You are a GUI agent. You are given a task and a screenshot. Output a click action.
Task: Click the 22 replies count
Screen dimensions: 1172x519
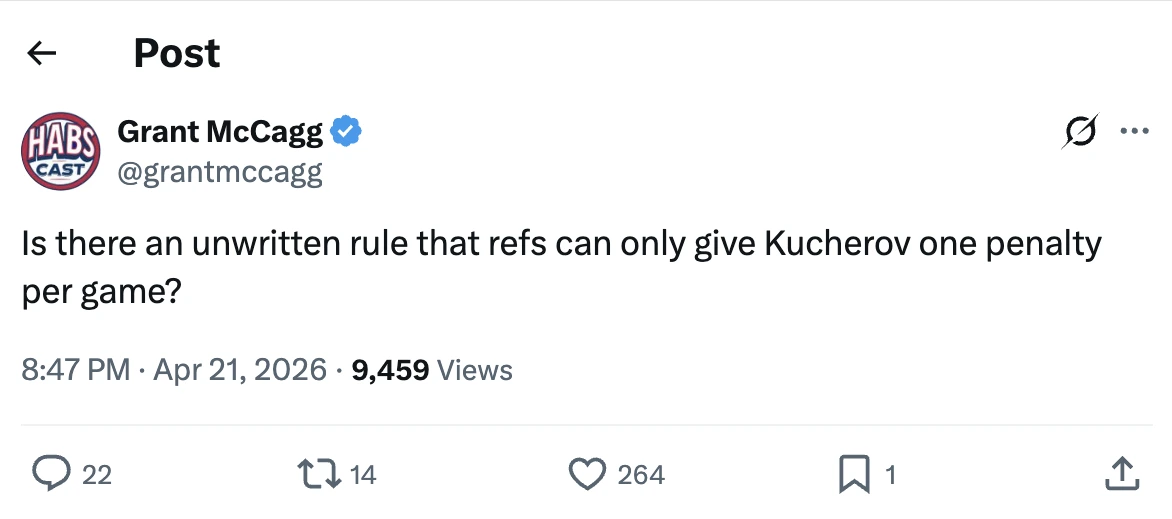96,475
